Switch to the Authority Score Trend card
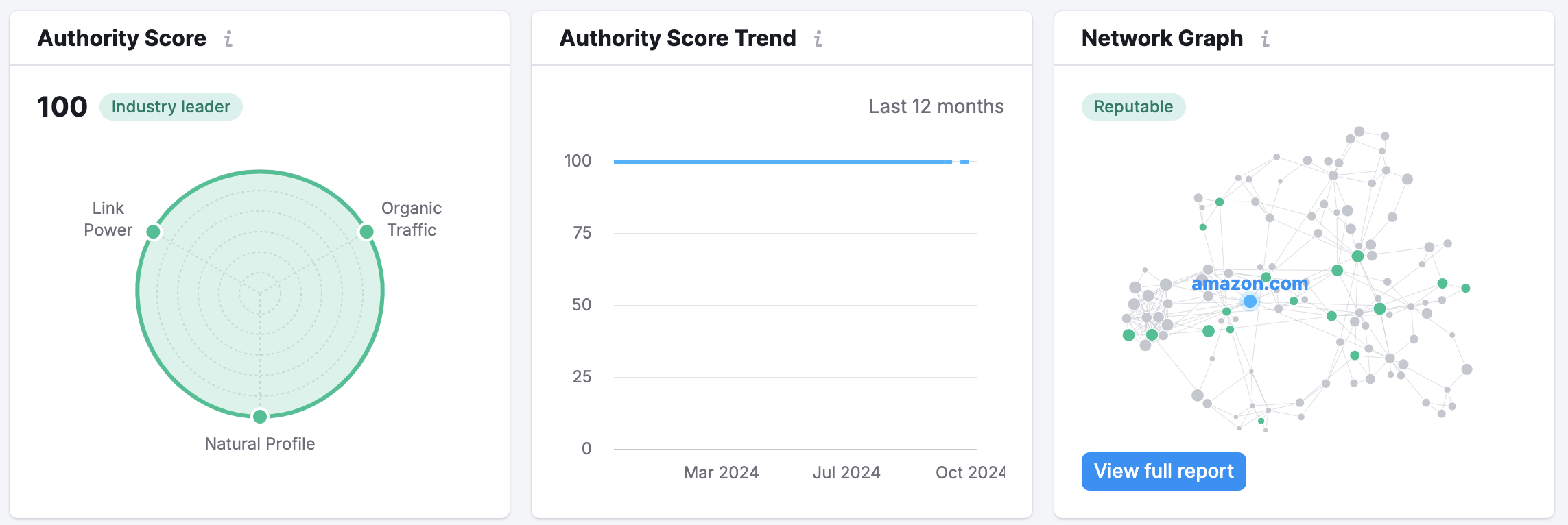Image resolution: width=1568 pixels, height=525 pixels. 677,39
